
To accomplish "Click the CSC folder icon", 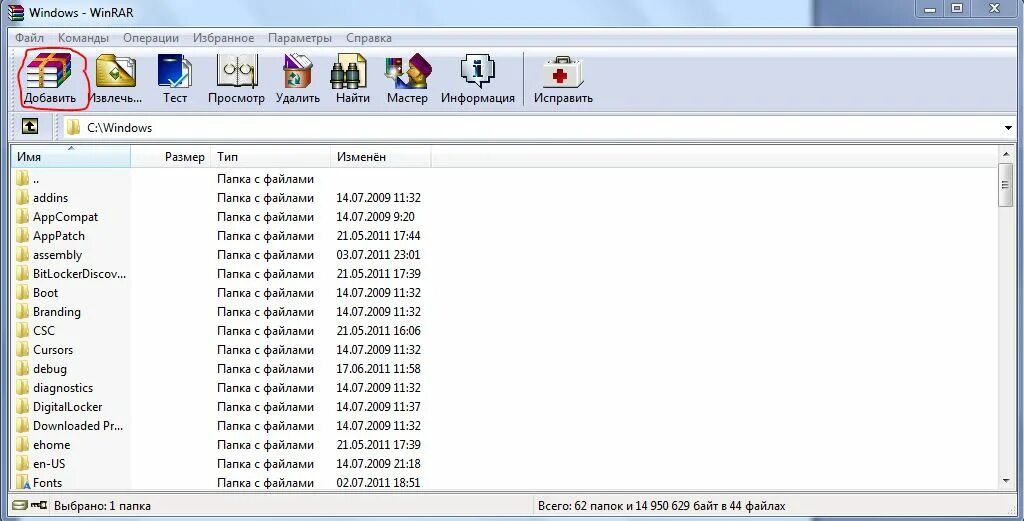I will coord(23,330).
